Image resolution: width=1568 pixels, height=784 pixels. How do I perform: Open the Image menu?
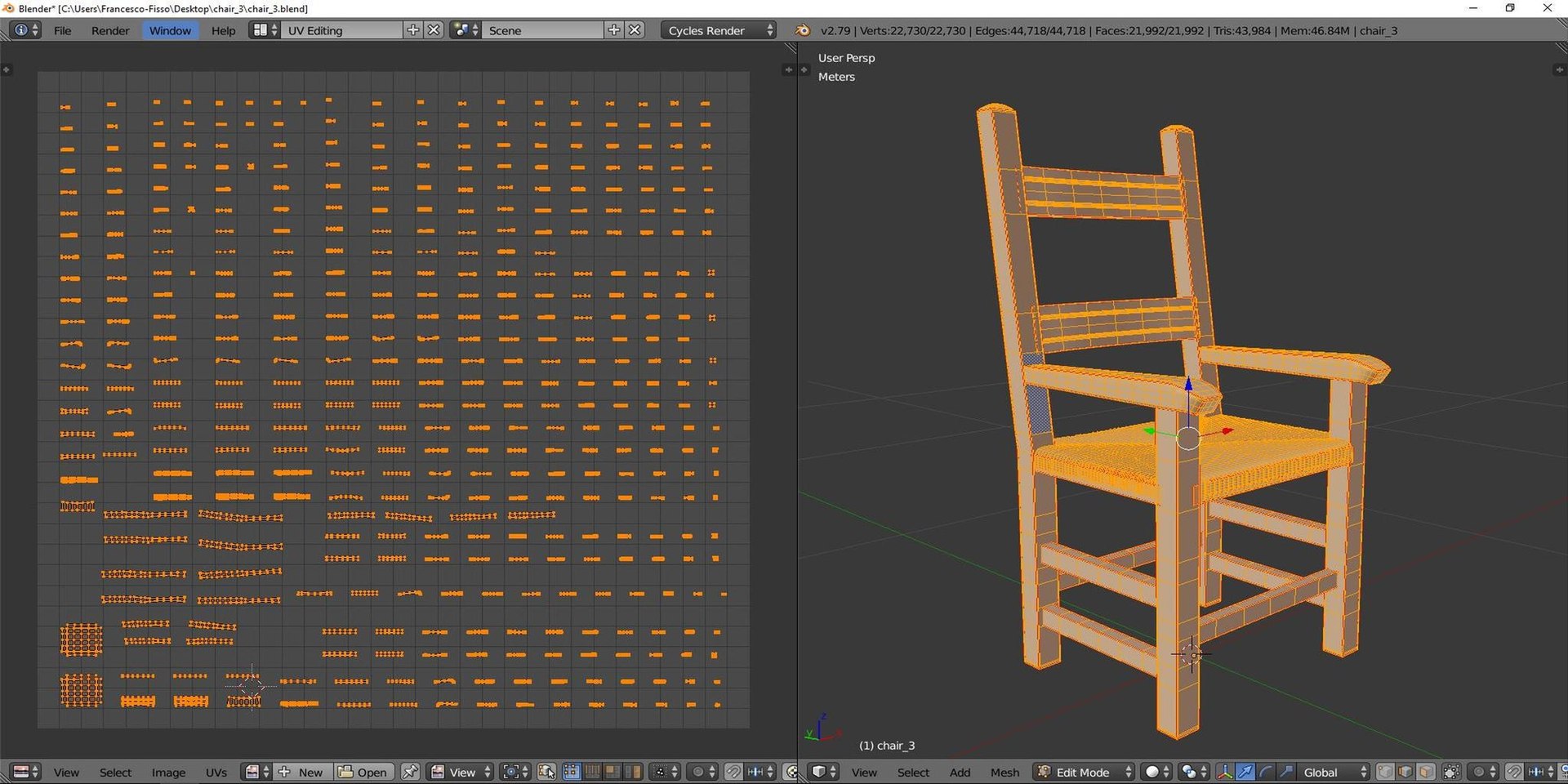click(168, 772)
